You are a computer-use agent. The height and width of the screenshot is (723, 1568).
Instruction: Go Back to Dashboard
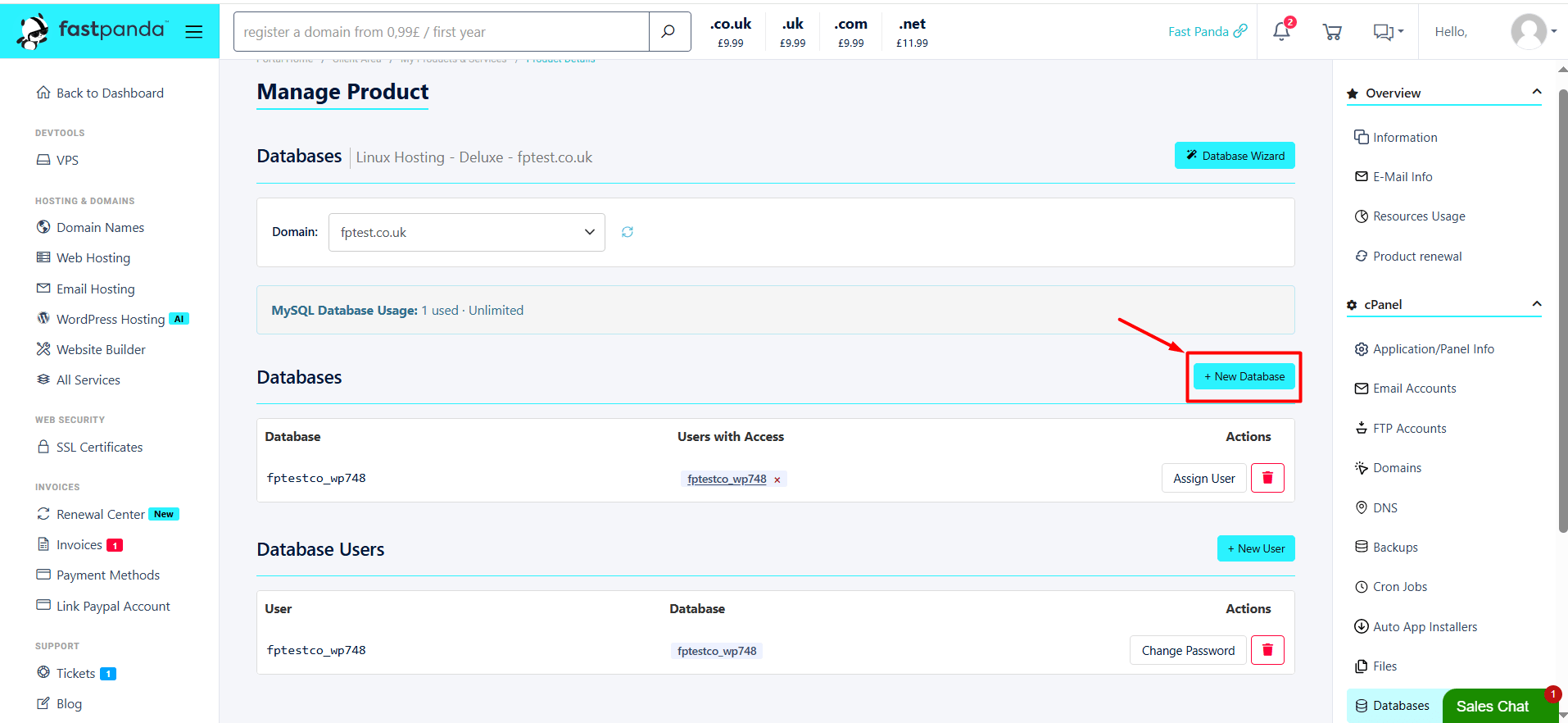(100, 93)
